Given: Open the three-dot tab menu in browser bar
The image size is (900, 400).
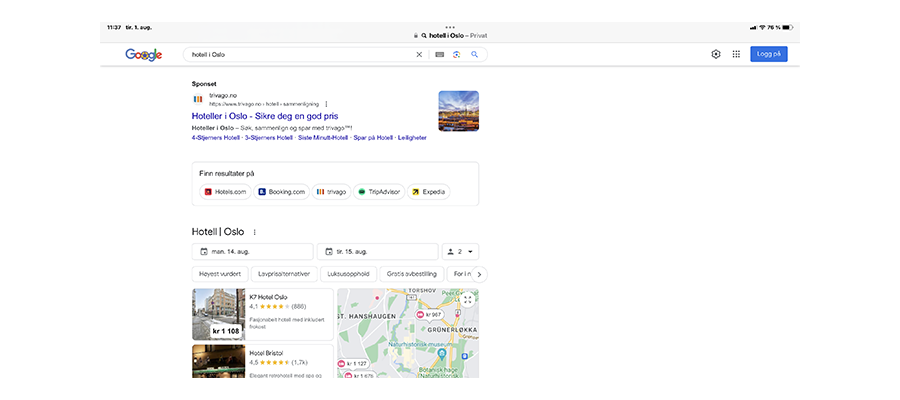Looking at the screenshot, I should [450, 27].
